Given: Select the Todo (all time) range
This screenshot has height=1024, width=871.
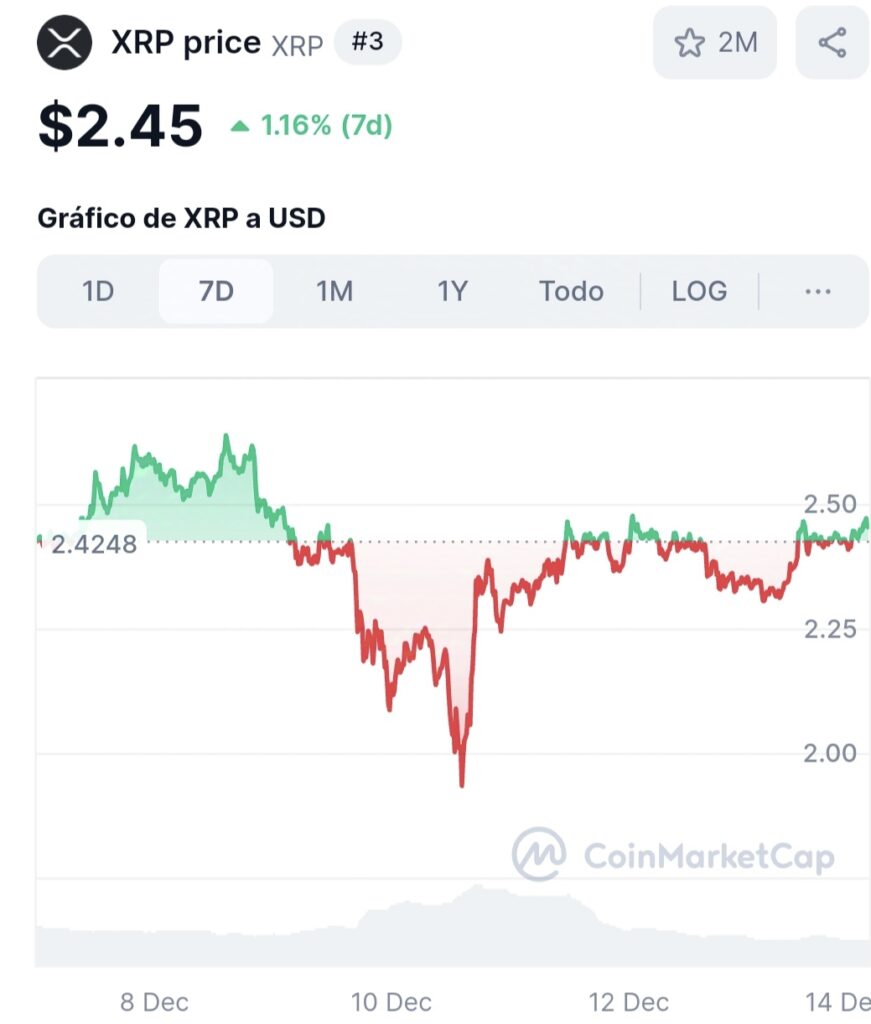Looking at the screenshot, I should click(x=571, y=291).
